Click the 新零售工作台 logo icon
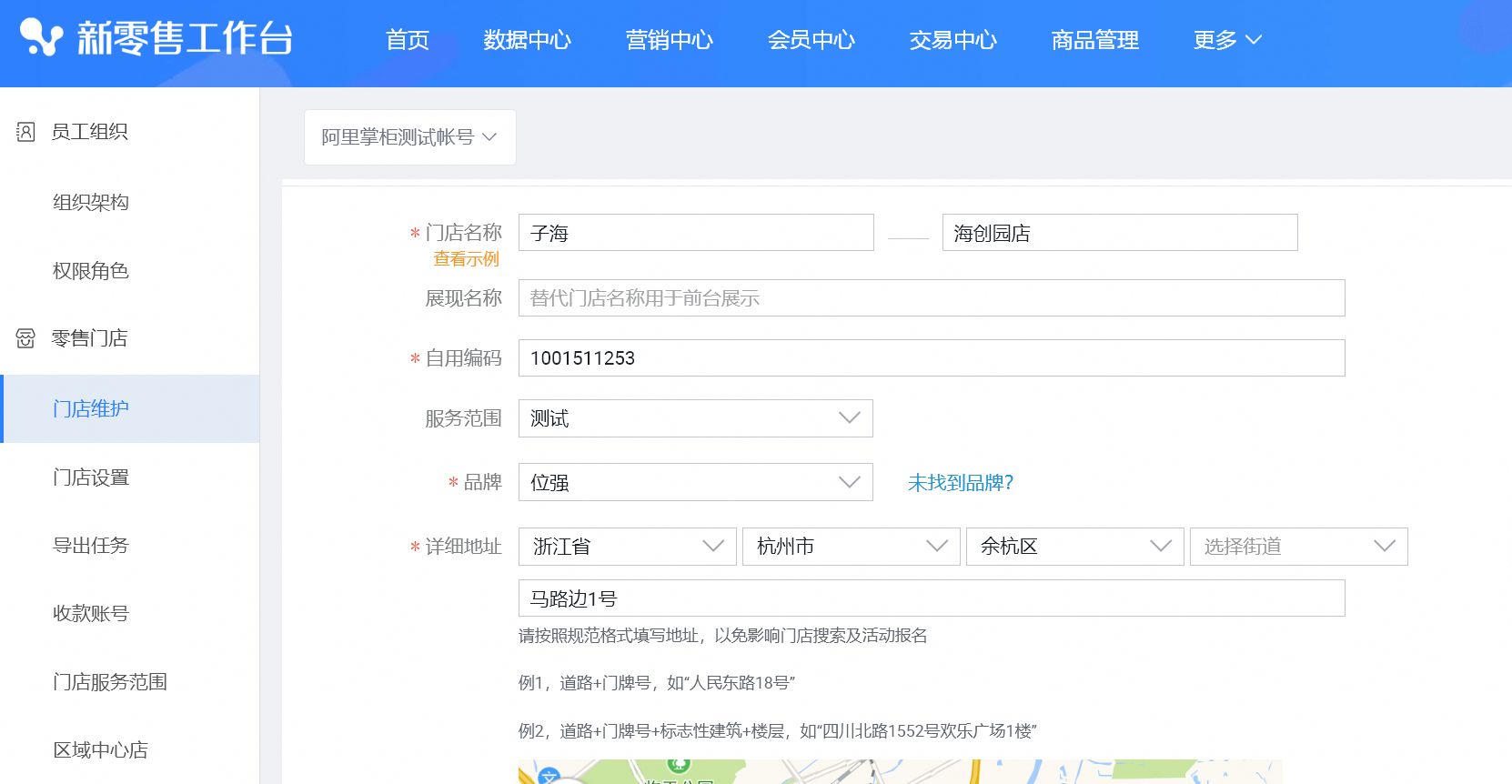1512x784 pixels. point(41,37)
